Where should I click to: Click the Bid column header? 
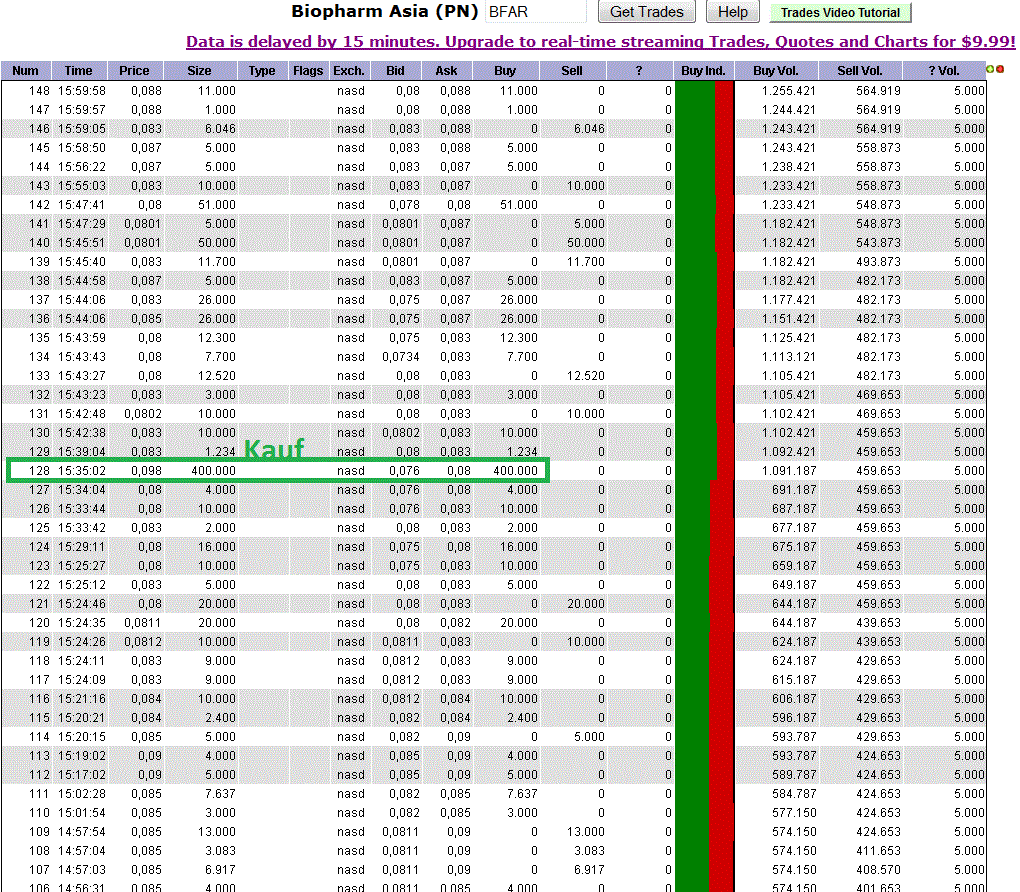pos(395,70)
